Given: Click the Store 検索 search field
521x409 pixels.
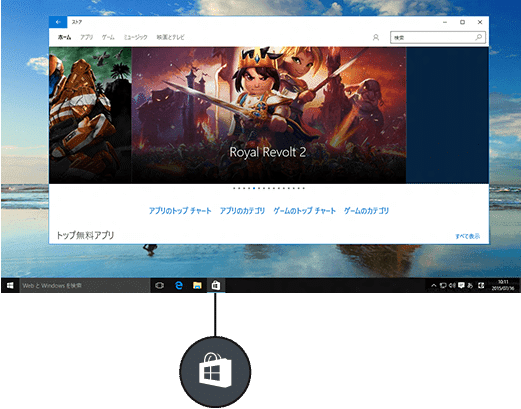Looking at the screenshot, I should point(437,37).
